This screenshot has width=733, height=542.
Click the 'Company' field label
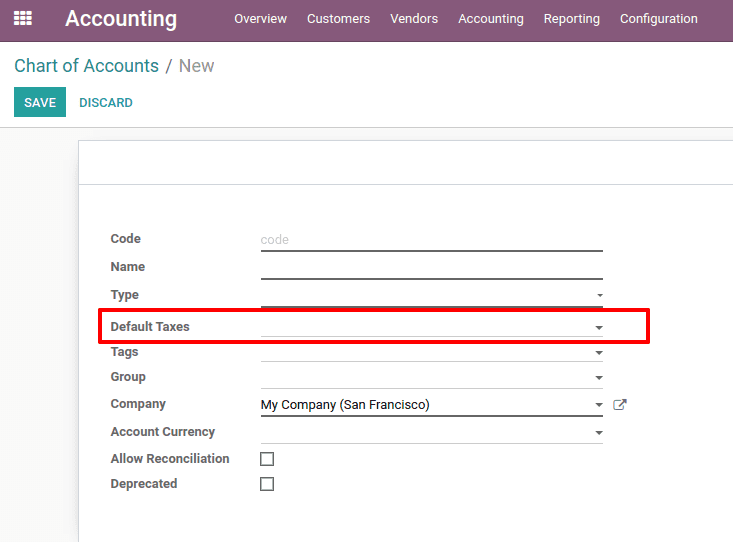(138, 404)
